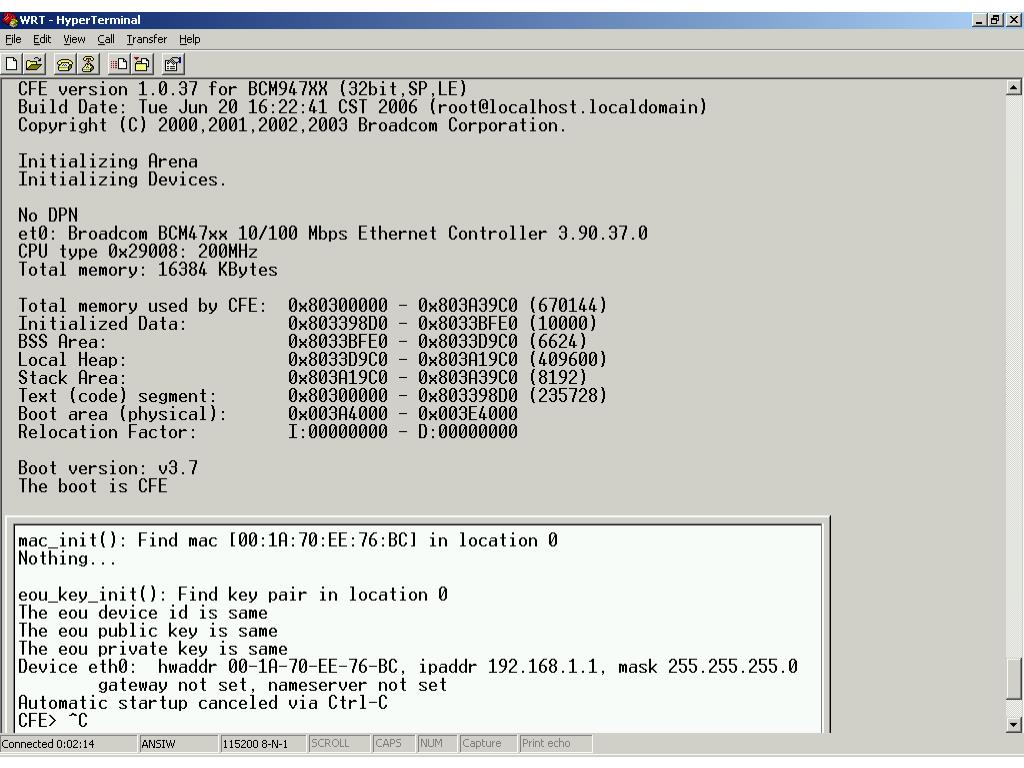Screen dimensions: 1024x768
Task: Click the HyperTerminal title bar app icon
Action: tap(9, 20)
